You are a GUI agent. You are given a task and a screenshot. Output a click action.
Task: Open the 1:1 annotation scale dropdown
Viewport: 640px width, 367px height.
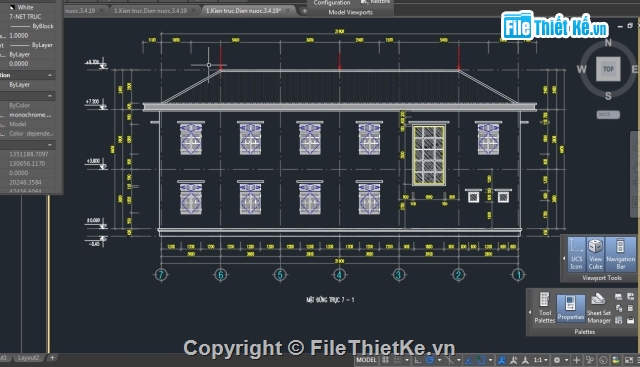(x=540, y=360)
